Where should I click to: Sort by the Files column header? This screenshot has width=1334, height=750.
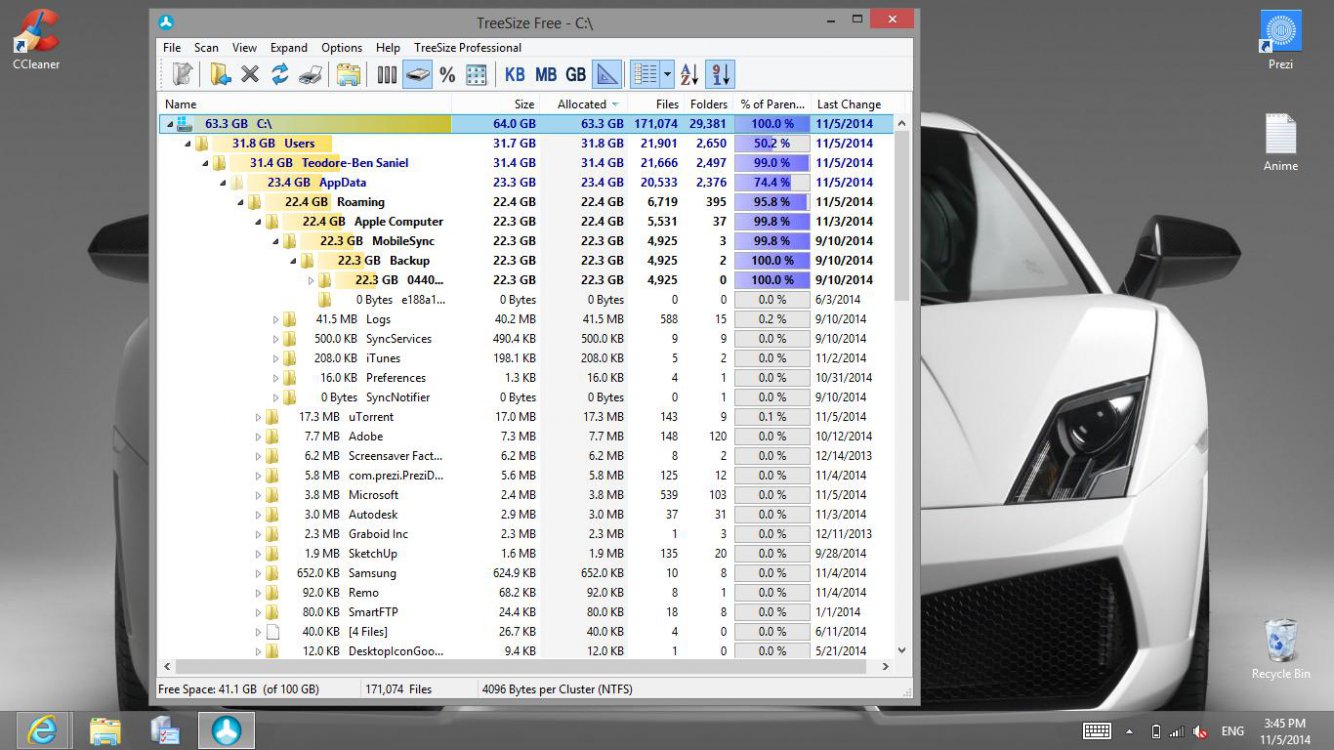point(656,104)
